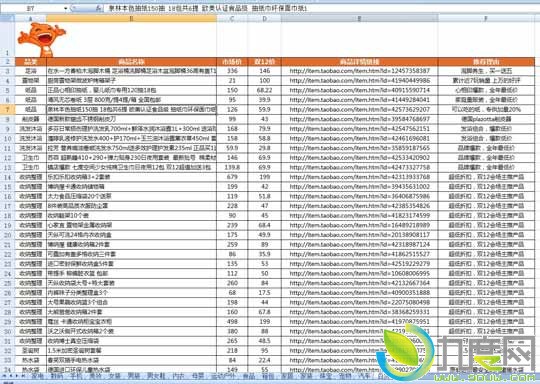Open the taobao link ending id=42573629207
This screenshot has height=384, width=540.
point(360,110)
